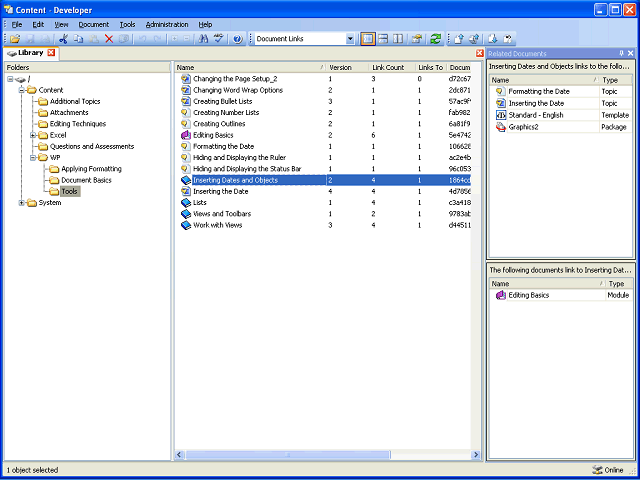Toggle the single-pane layout view button

pos(368,39)
